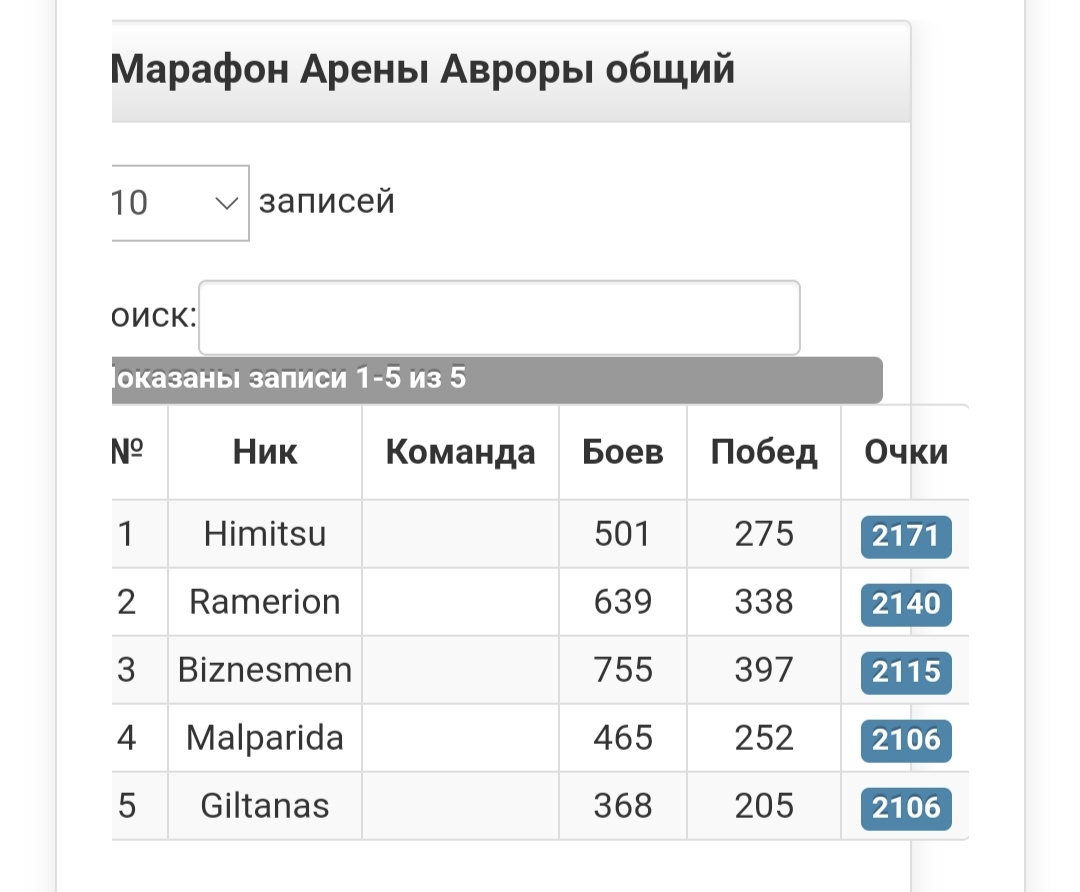
Task: Sort table by Ник column header
Action: point(265,453)
